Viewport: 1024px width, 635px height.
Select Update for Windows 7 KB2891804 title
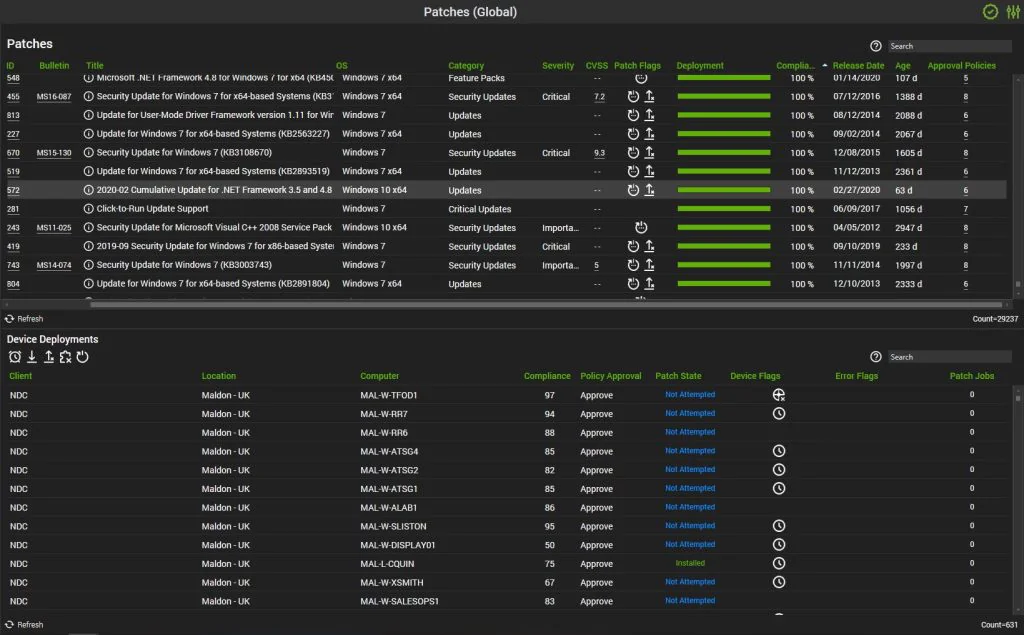(x=213, y=284)
